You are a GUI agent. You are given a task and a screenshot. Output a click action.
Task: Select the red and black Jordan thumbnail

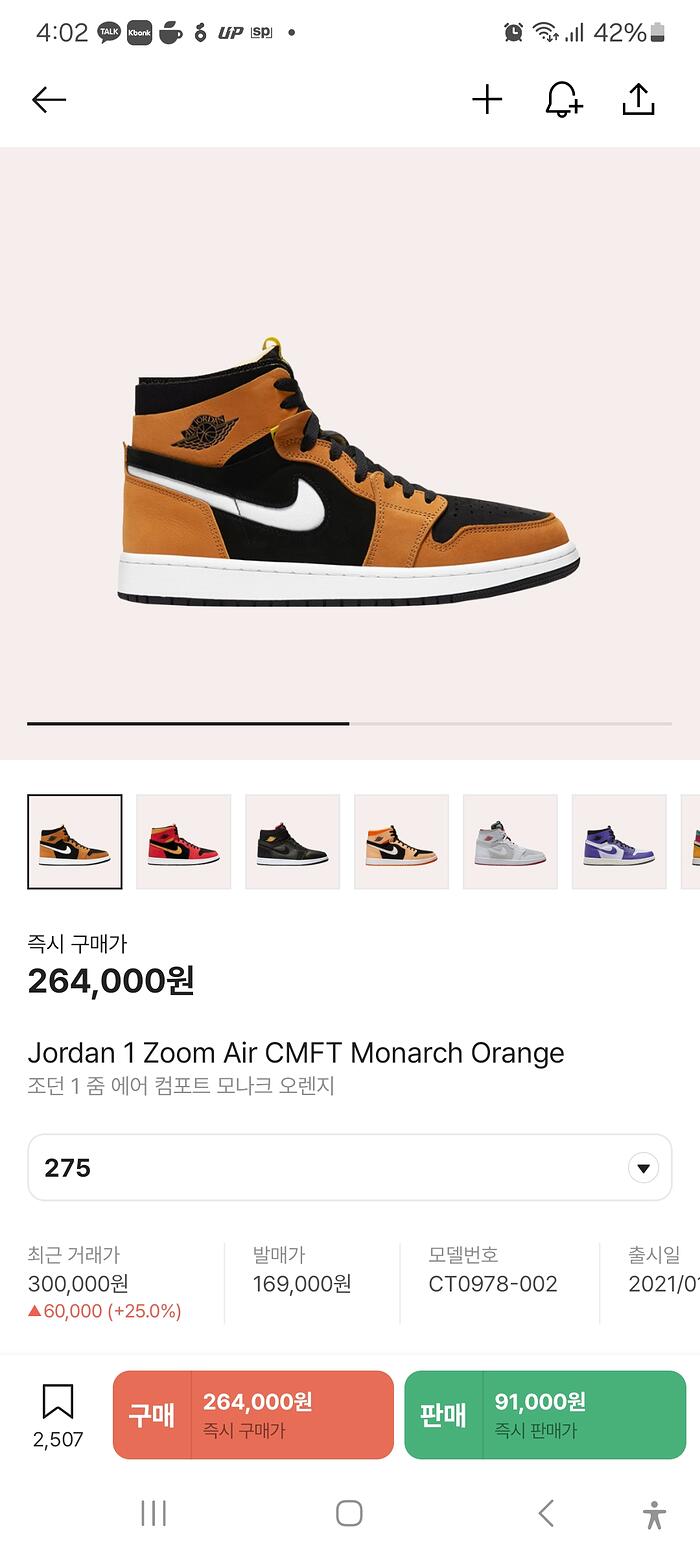click(184, 842)
